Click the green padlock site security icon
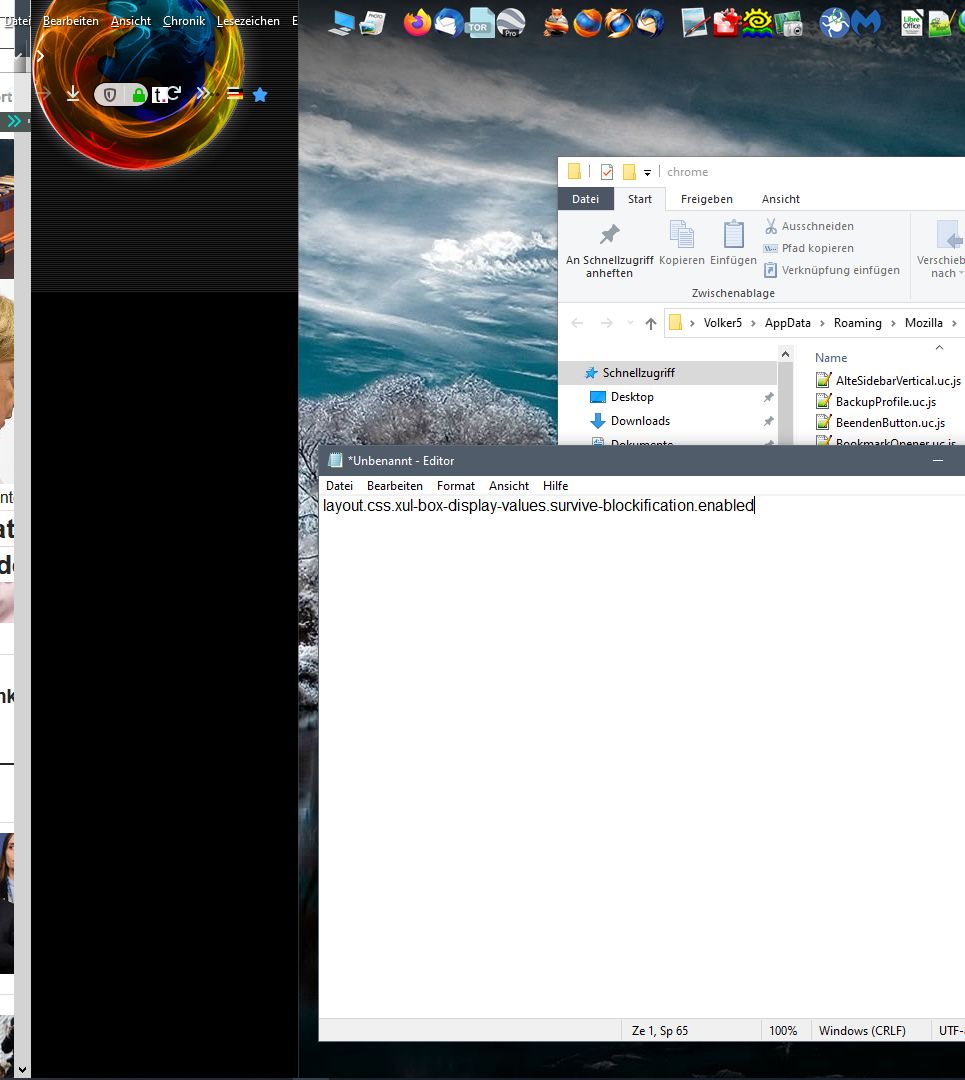 139,95
